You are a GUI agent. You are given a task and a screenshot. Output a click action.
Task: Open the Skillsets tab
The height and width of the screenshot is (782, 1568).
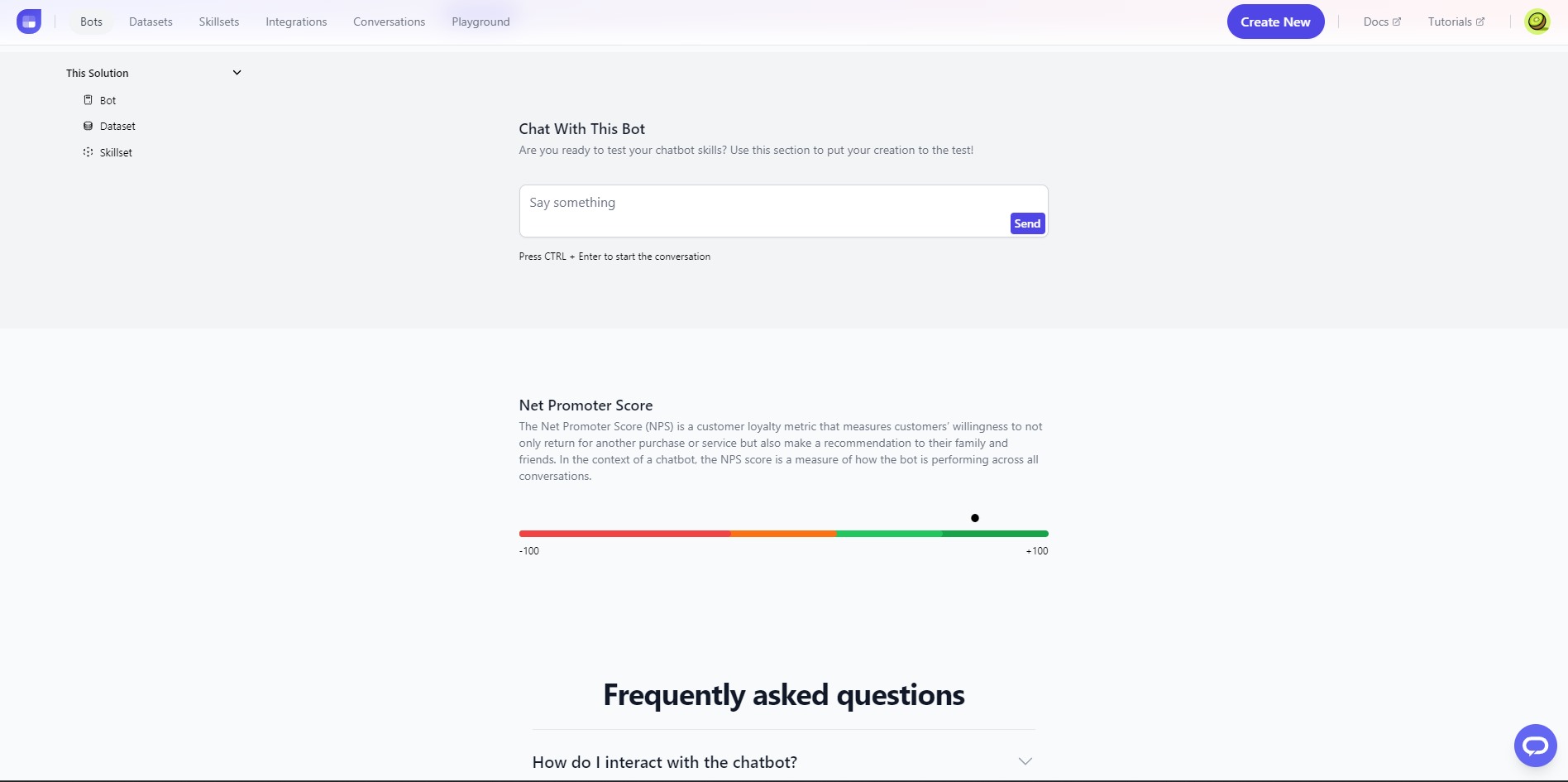tap(219, 22)
